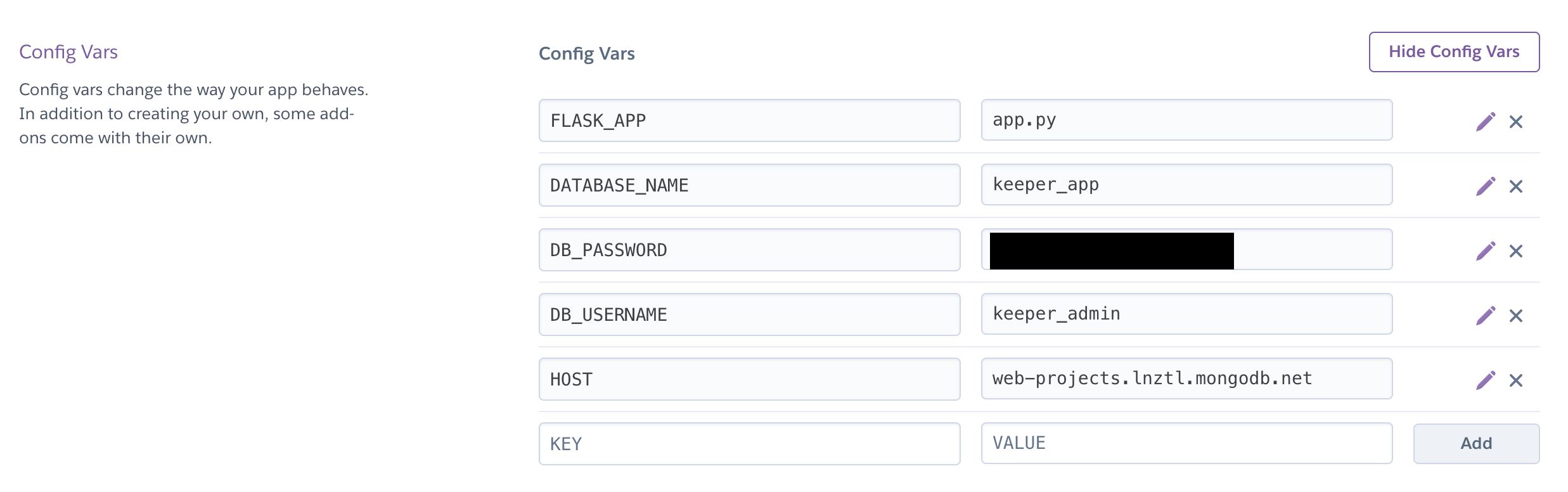Viewport: 1568px width, 492px height.
Task: Click the mongodb.net host value field
Action: 1186,379
